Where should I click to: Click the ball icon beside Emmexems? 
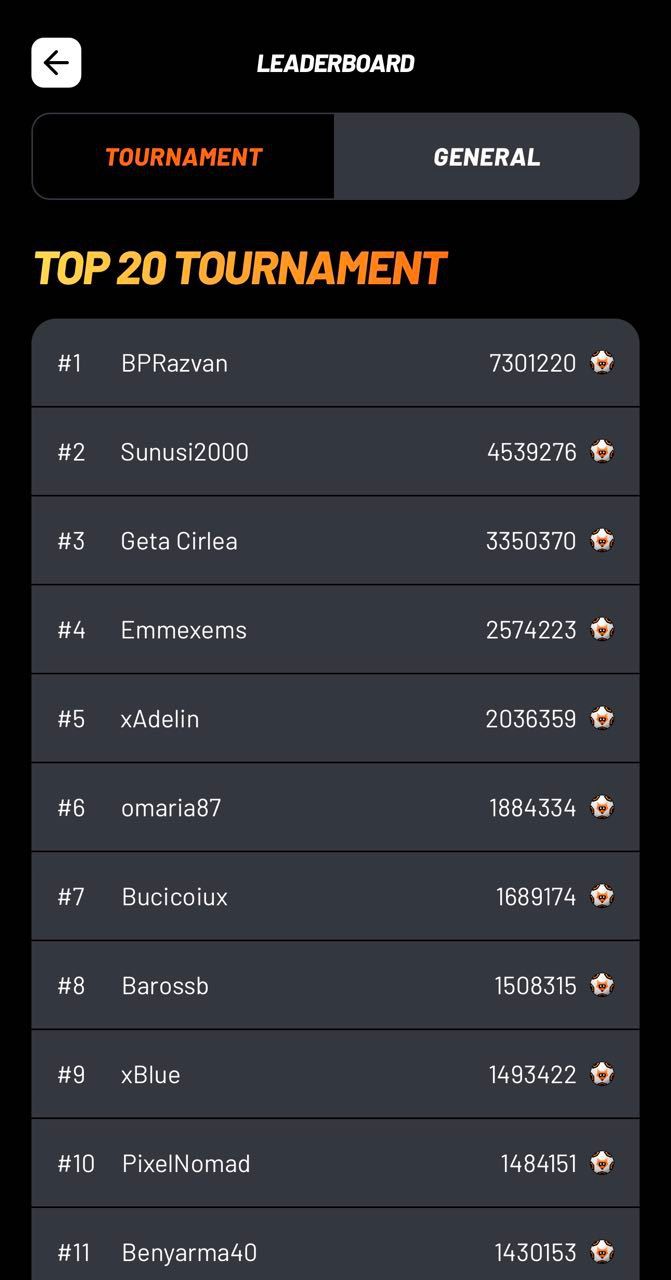604,629
